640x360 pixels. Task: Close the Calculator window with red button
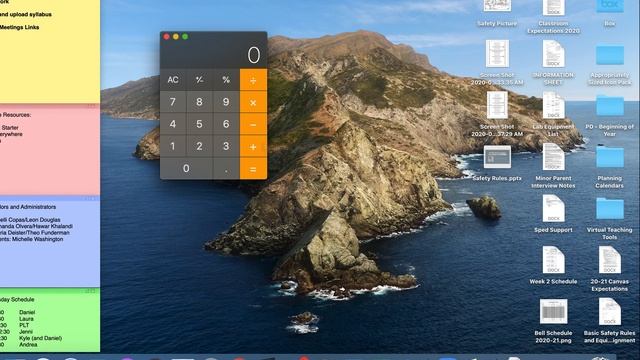pos(167,37)
